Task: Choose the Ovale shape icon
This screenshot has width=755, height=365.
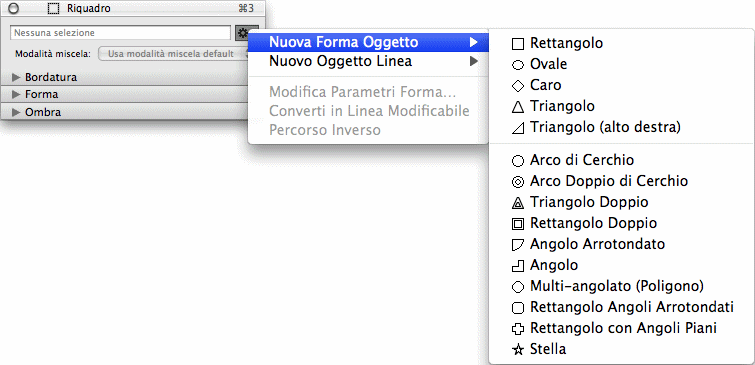Action: (517, 65)
